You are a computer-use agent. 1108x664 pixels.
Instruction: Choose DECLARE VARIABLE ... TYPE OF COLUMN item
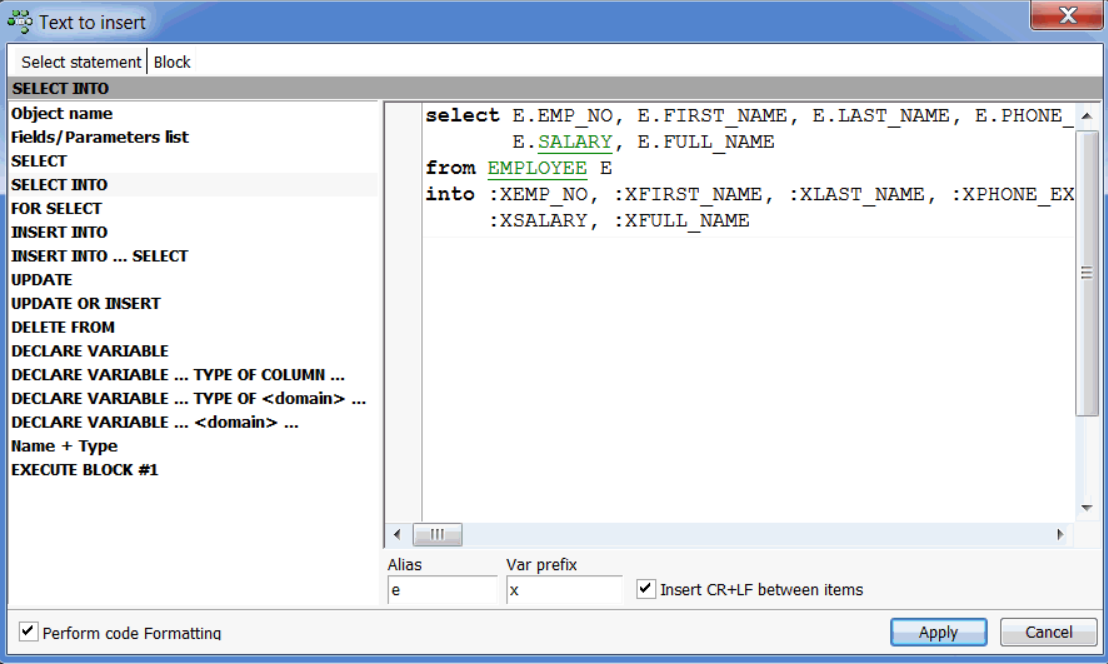coord(178,375)
